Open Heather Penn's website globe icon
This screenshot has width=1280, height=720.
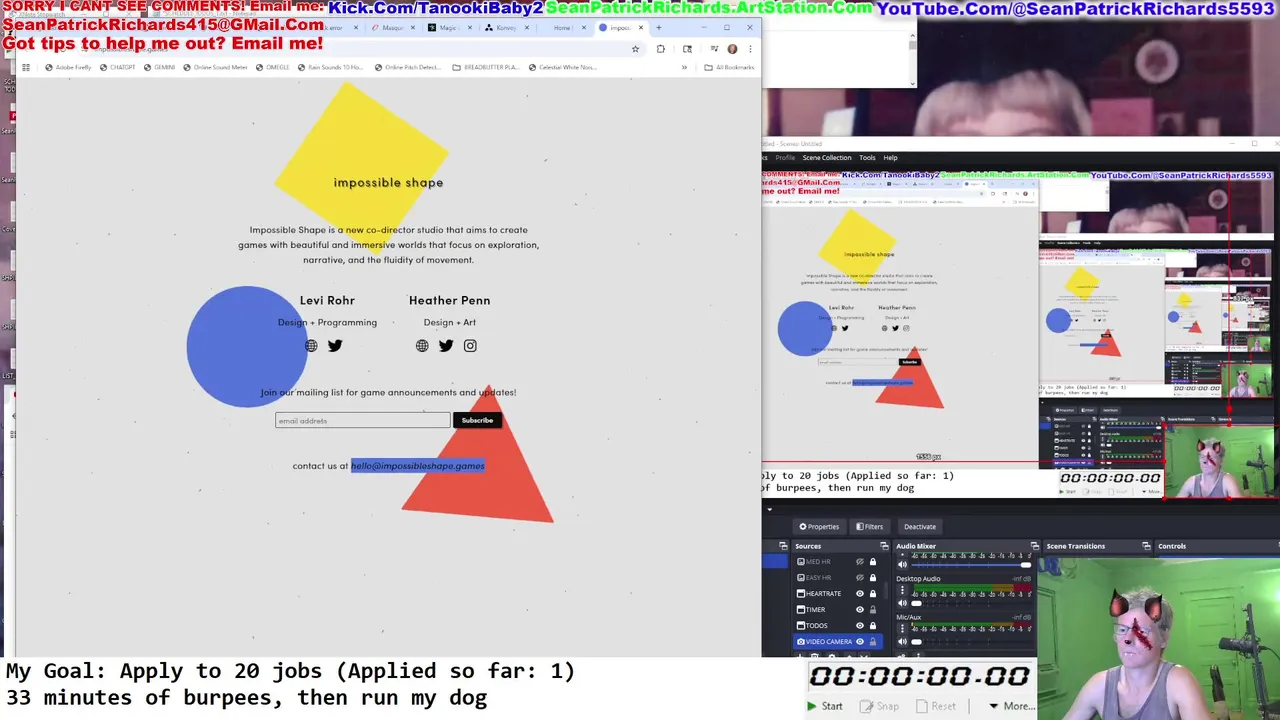pos(422,346)
